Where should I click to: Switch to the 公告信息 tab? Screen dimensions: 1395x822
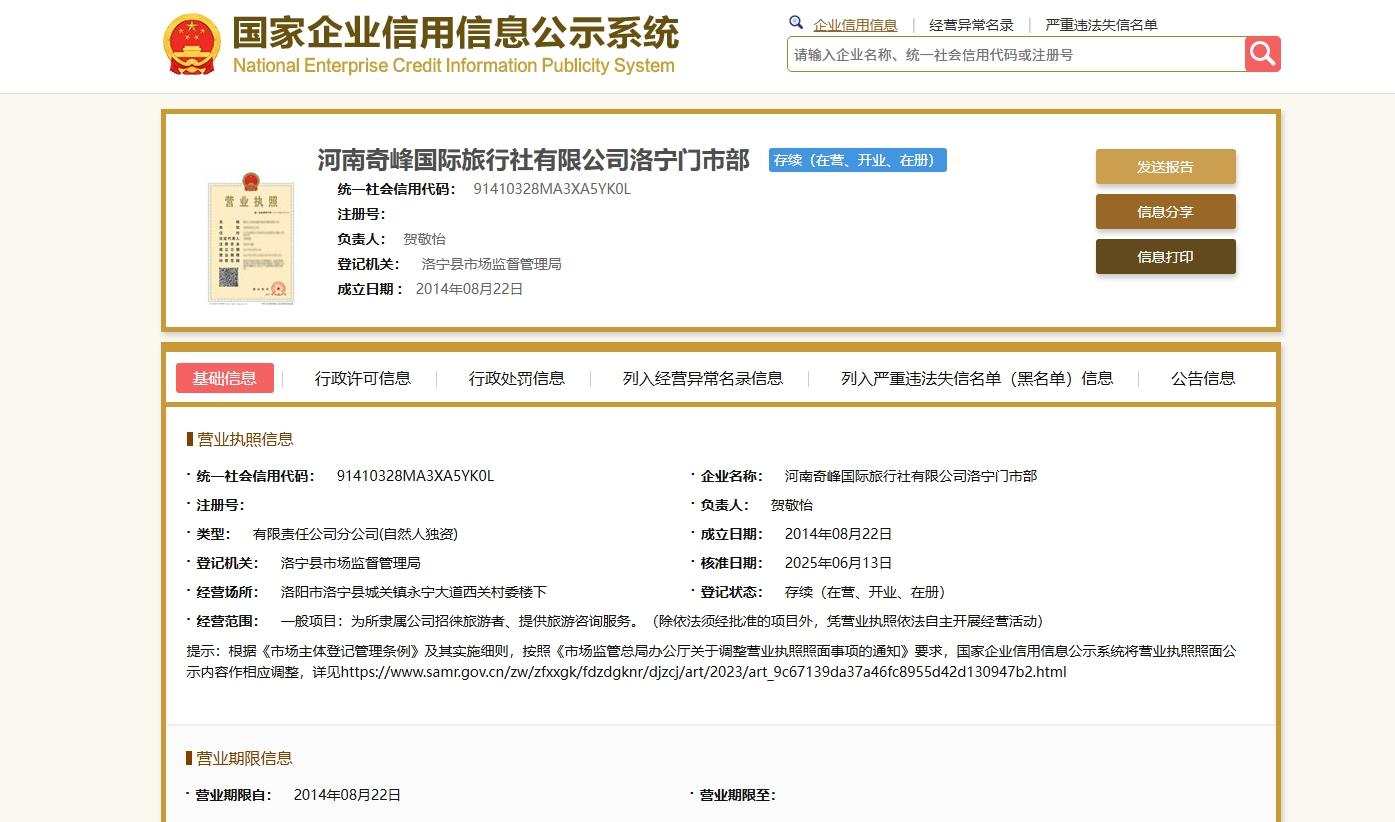click(x=1203, y=378)
